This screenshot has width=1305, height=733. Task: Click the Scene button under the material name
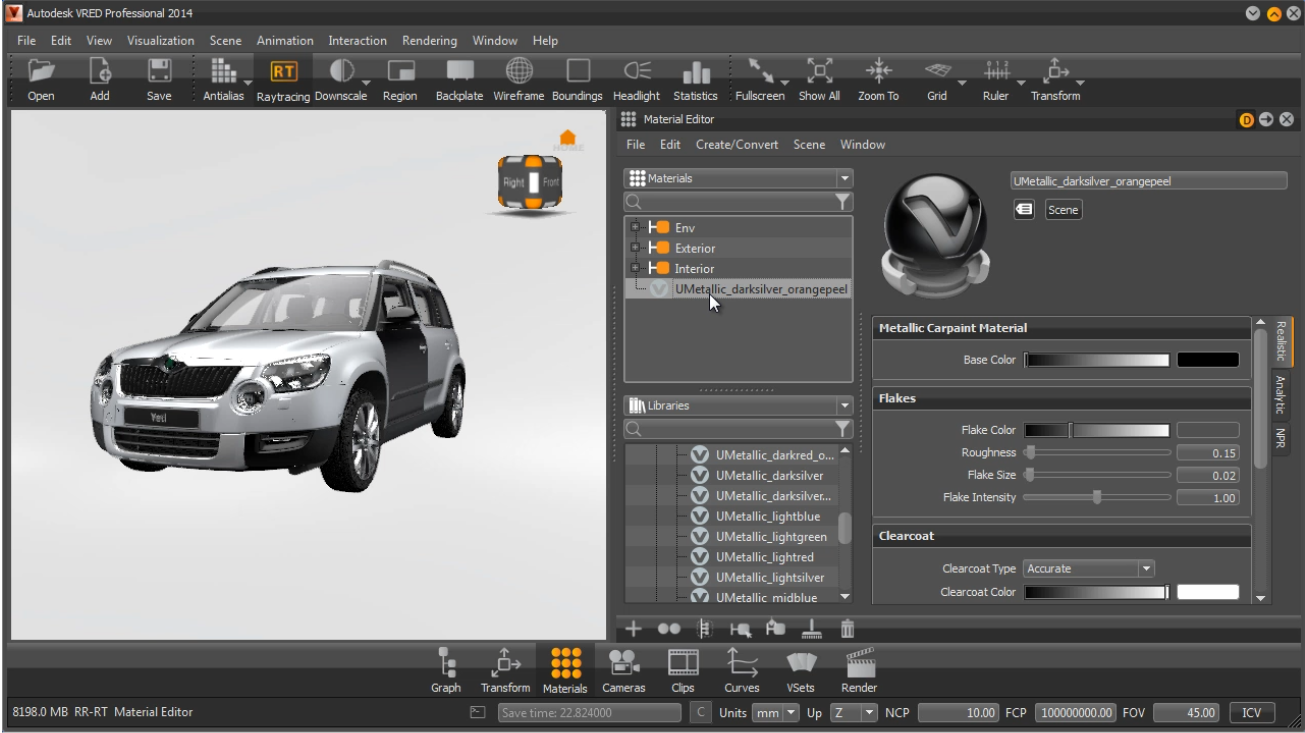click(1063, 210)
